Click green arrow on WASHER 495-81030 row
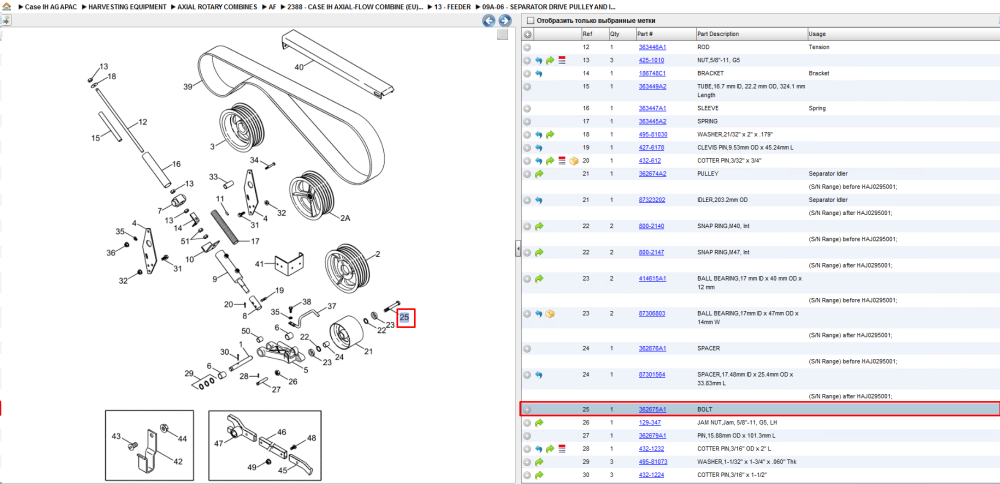This screenshot has width=1000, height=484. (550, 135)
